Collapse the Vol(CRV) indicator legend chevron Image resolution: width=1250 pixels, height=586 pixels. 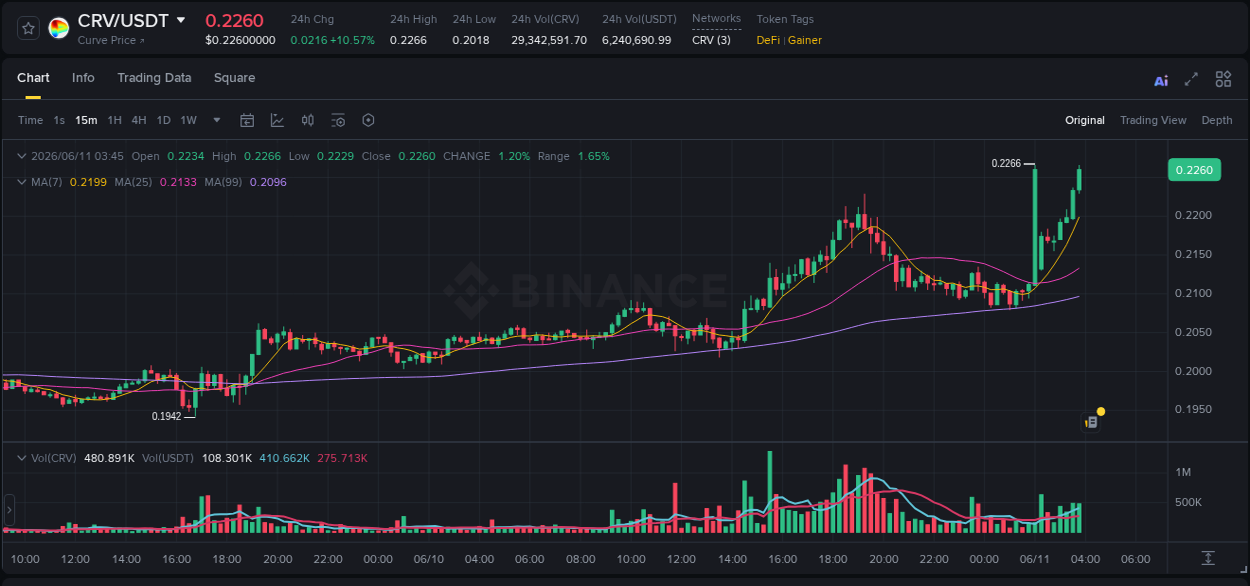click(22, 458)
